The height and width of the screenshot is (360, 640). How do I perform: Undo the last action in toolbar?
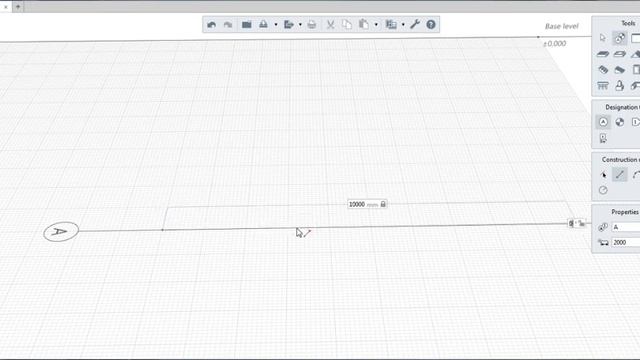(x=211, y=25)
